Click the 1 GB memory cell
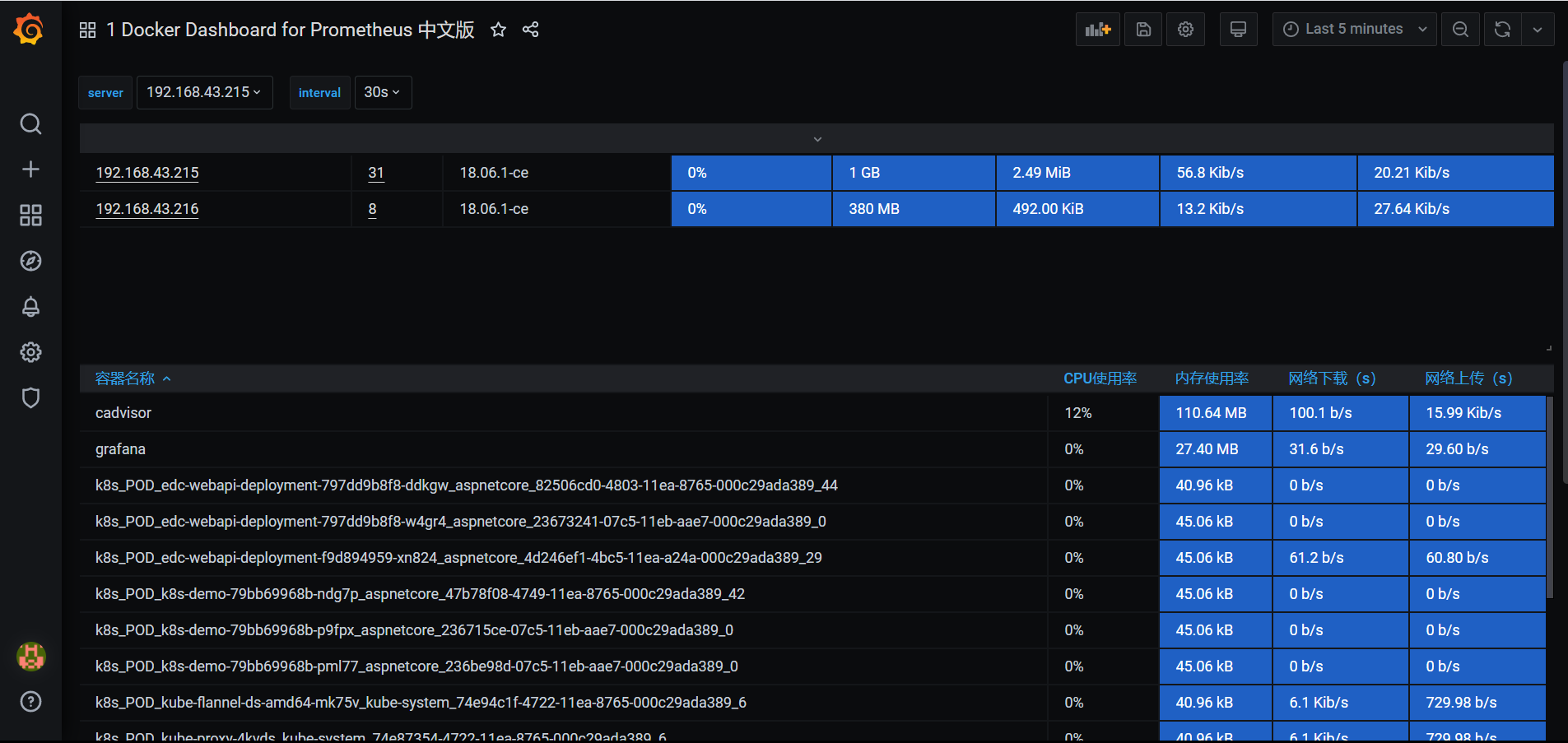The width and height of the screenshot is (1568, 743). click(914, 173)
